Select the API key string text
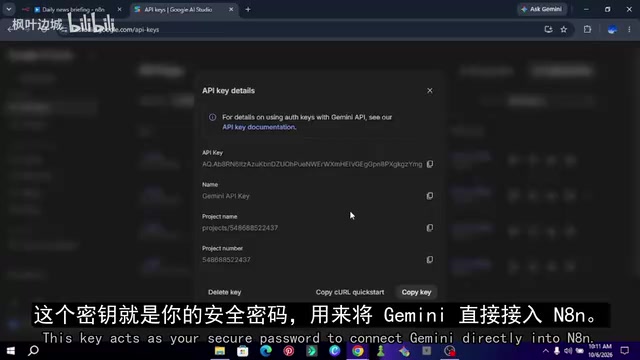This screenshot has width=640, height=360. point(312,164)
